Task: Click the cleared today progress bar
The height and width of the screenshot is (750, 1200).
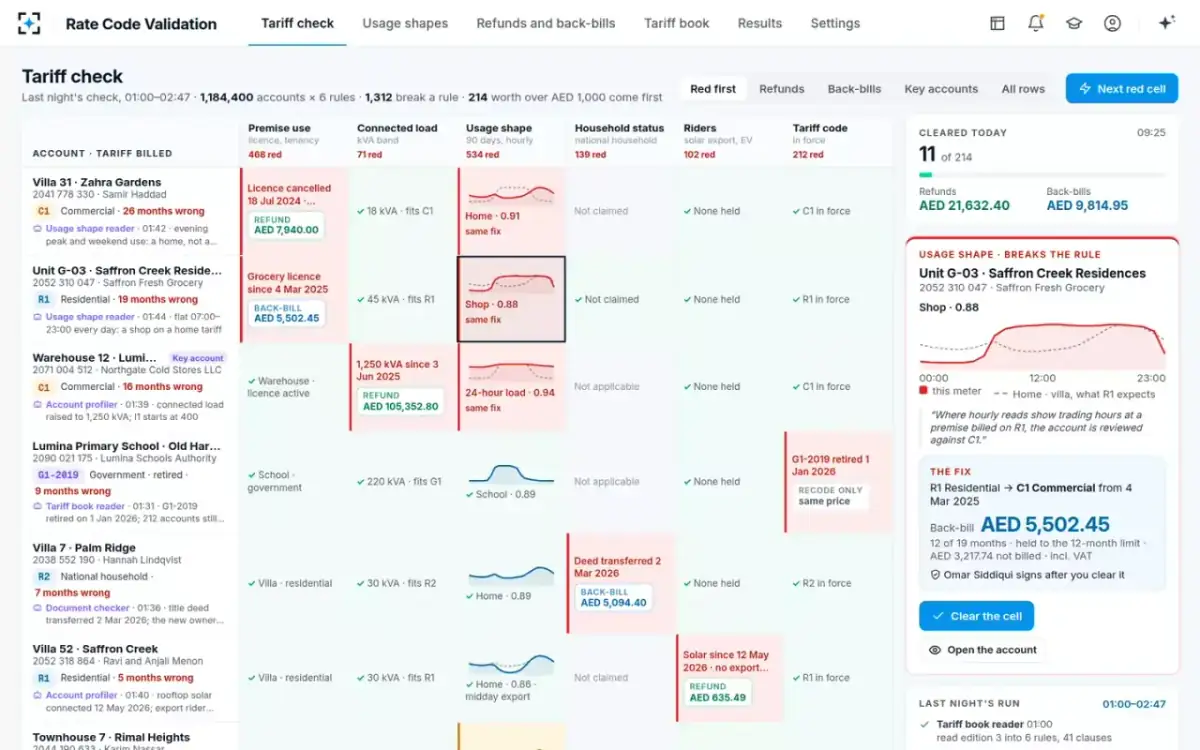Action: pyautogui.click(x=1042, y=175)
